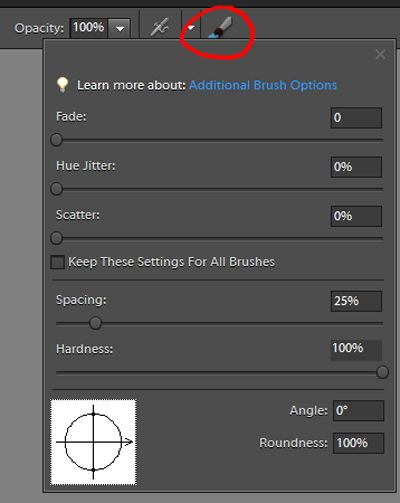The width and height of the screenshot is (400, 503).
Task: Close the brush options panel
Action: coord(380,54)
